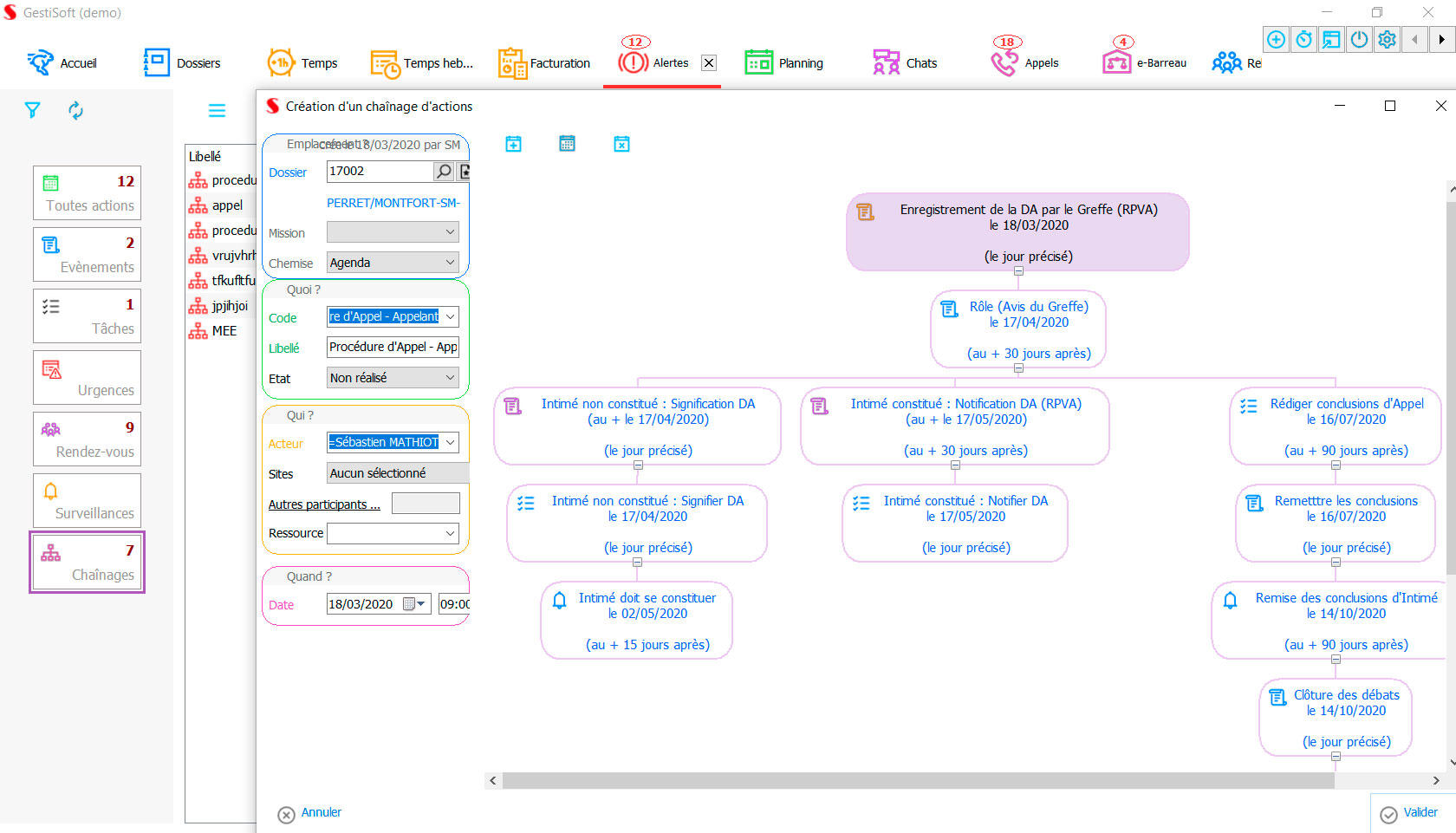Click the Annuler button

coord(309,813)
